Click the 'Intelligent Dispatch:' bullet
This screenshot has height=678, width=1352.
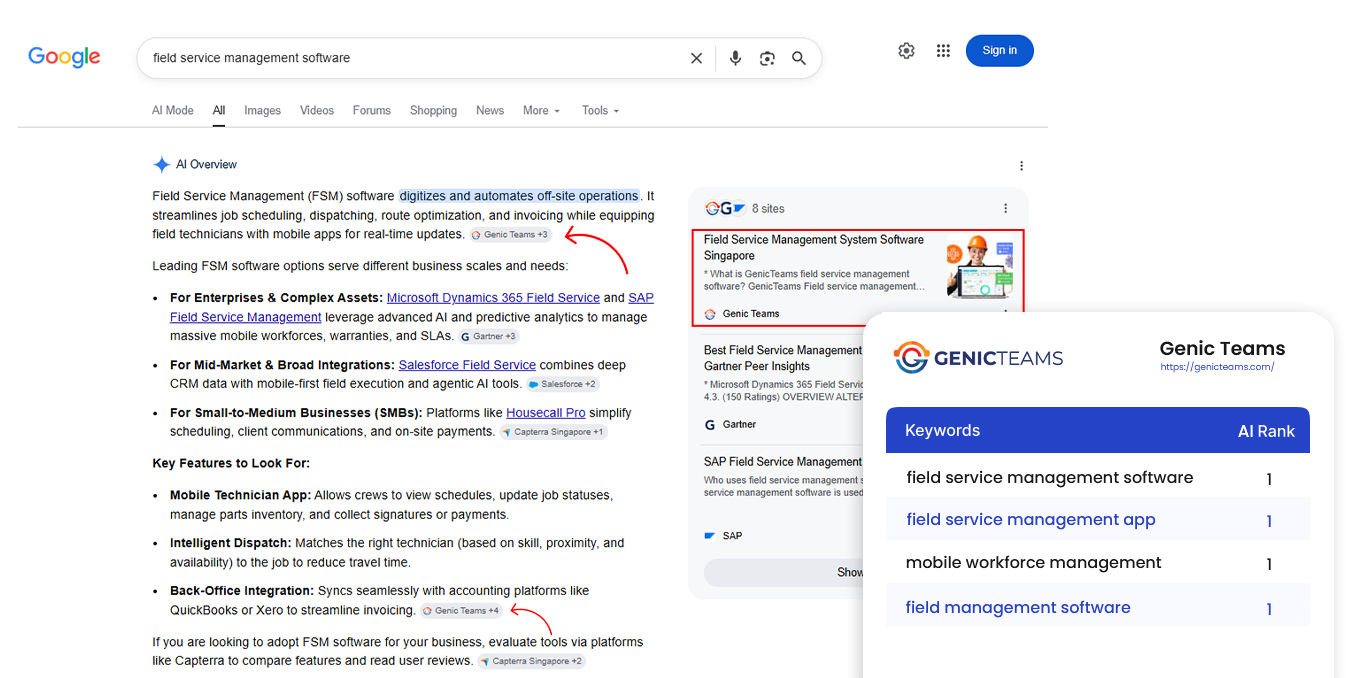click(x=230, y=543)
